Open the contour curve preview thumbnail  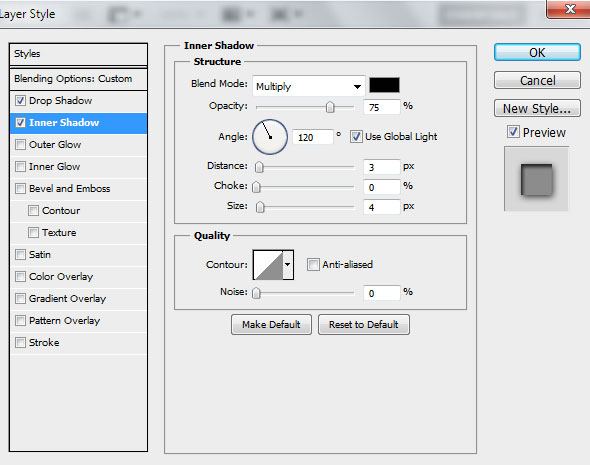pos(268,265)
